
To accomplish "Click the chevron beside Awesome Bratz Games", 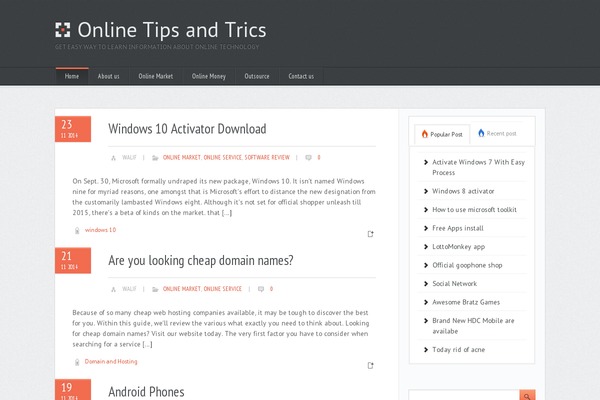I will click(x=426, y=302).
